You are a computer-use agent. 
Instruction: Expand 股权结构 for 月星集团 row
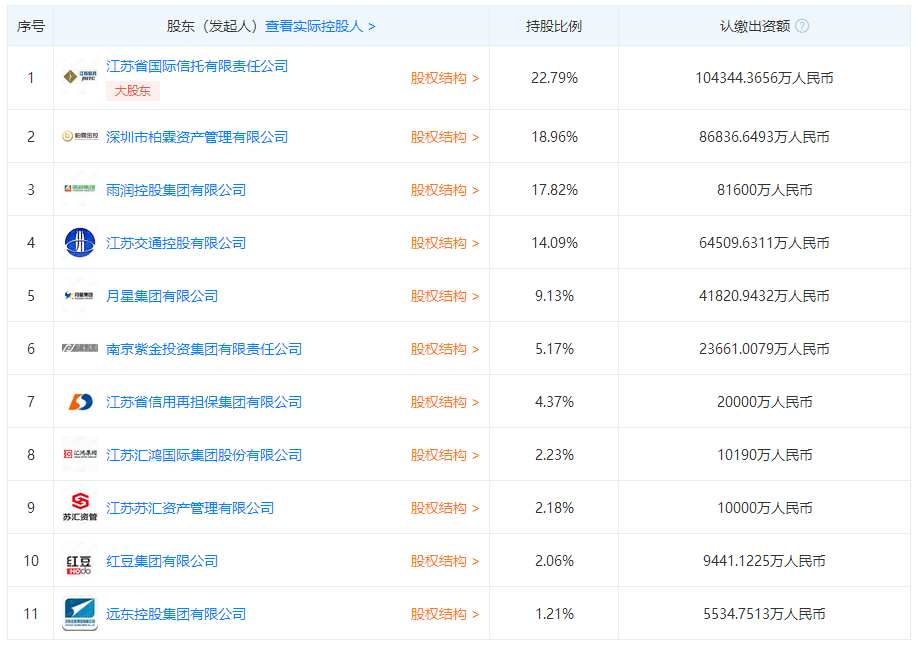click(445, 296)
